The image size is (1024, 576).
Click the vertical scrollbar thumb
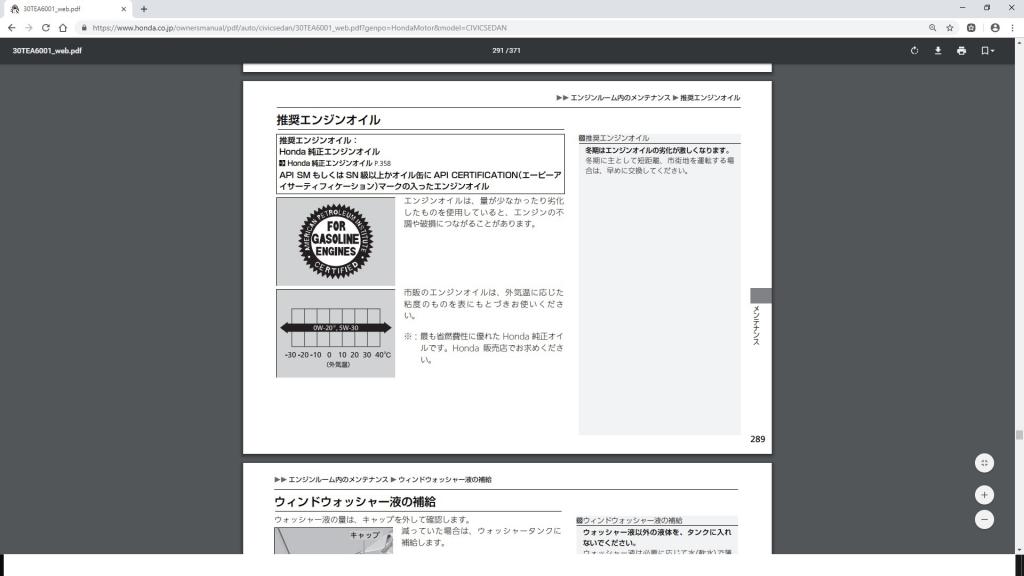1019,435
